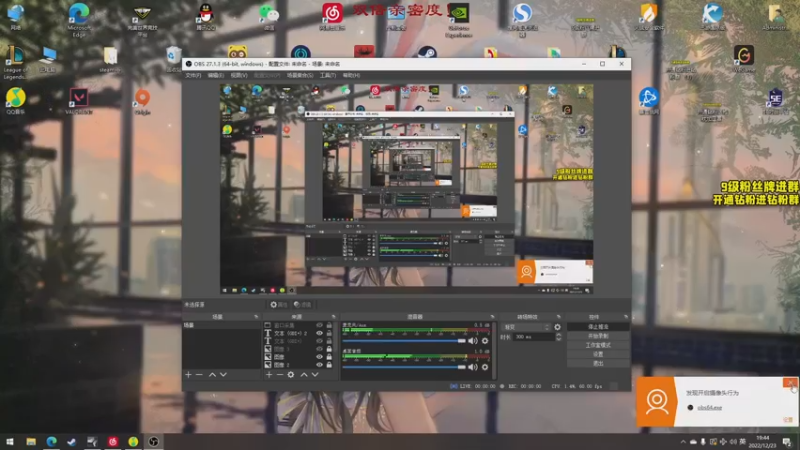Show hidden system tray icons chevron
Screen dimensions: 800x450
pyautogui.click(x=683, y=441)
